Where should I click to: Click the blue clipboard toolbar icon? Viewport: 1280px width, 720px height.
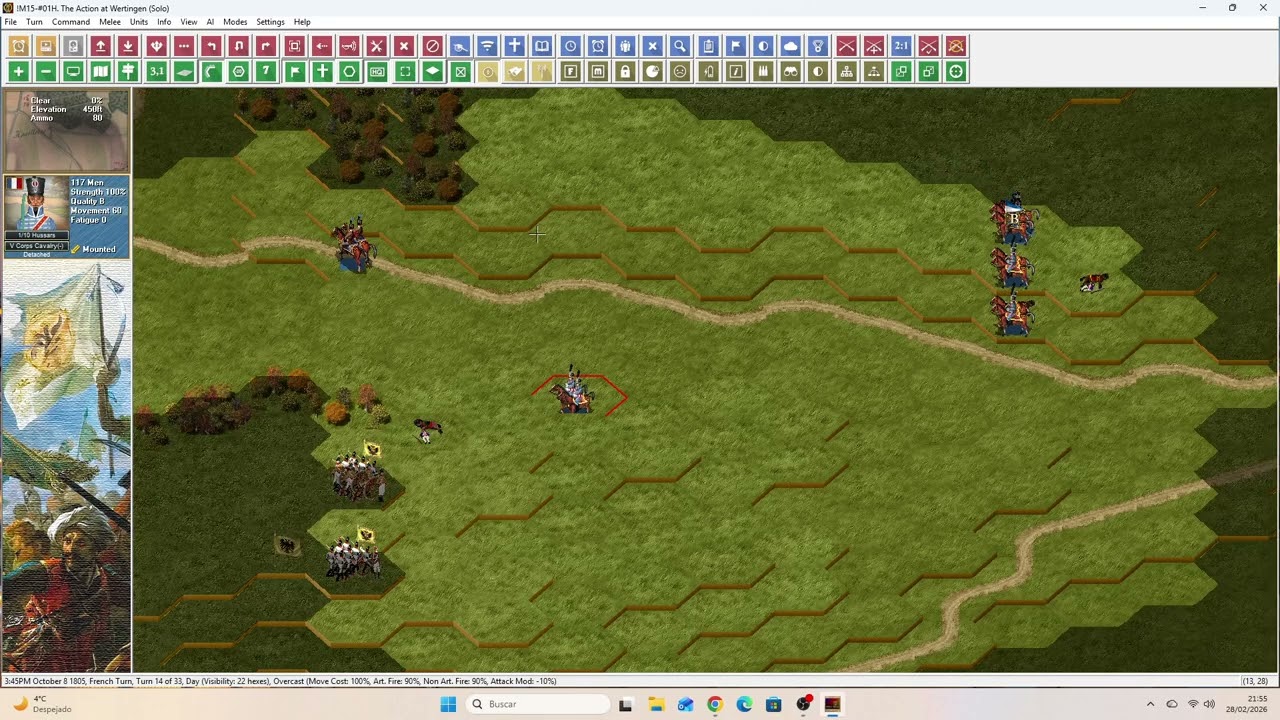pyautogui.click(x=708, y=46)
